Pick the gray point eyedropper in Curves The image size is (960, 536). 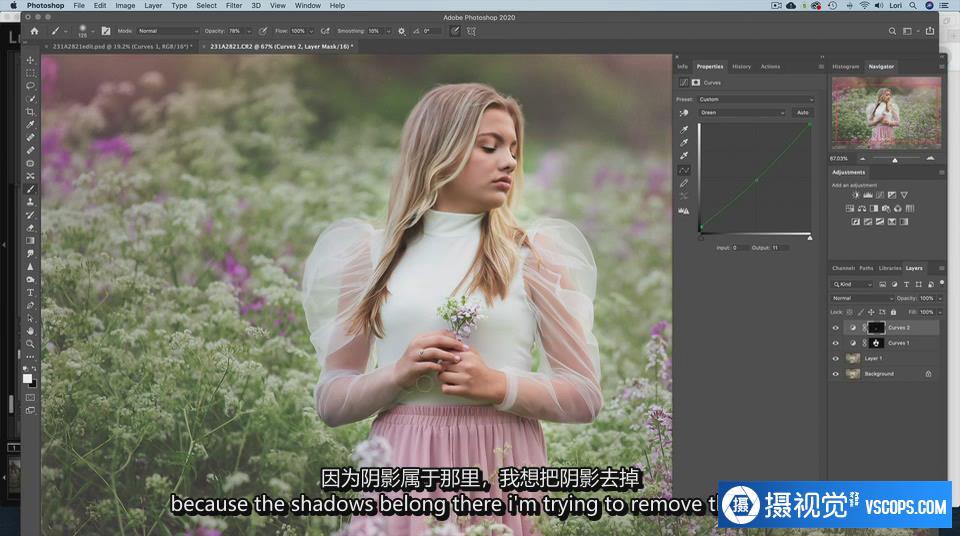684,142
